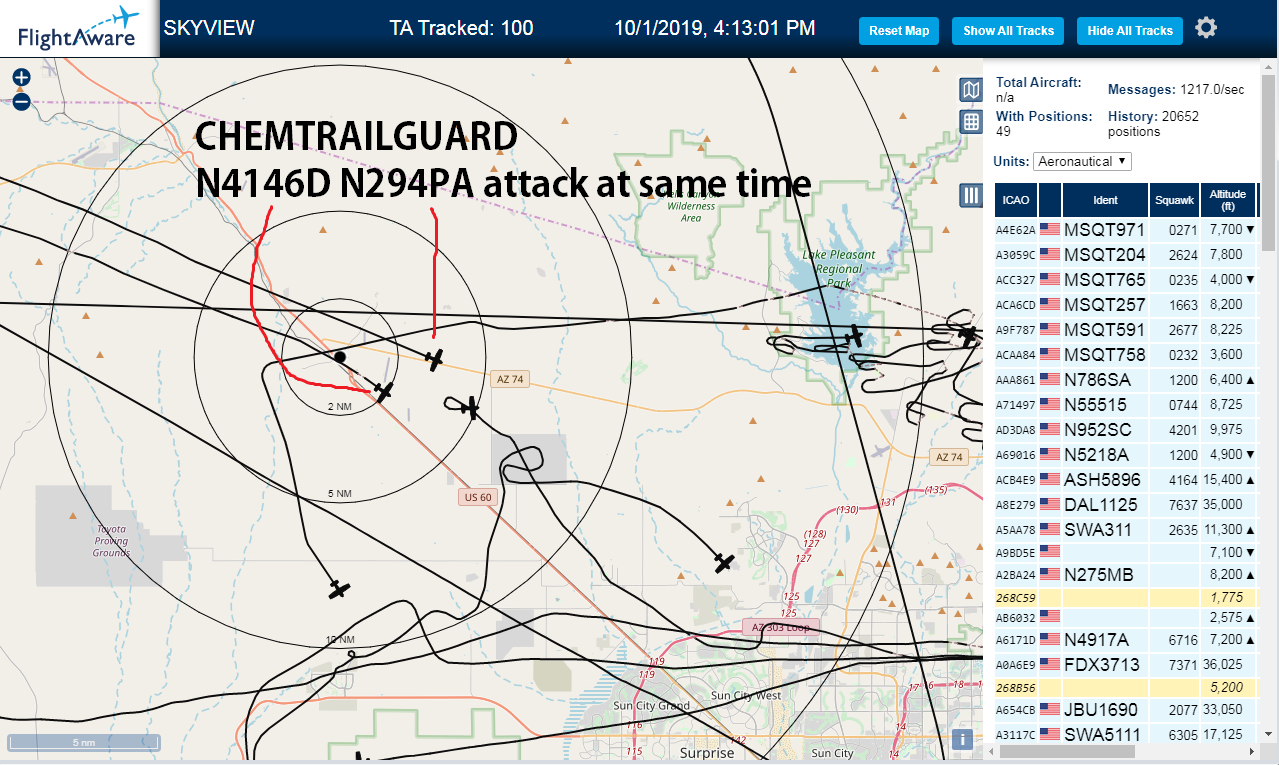Click ICAO code AB6032
The height and width of the screenshot is (765, 1279).
pyautogui.click(x=1015, y=618)
